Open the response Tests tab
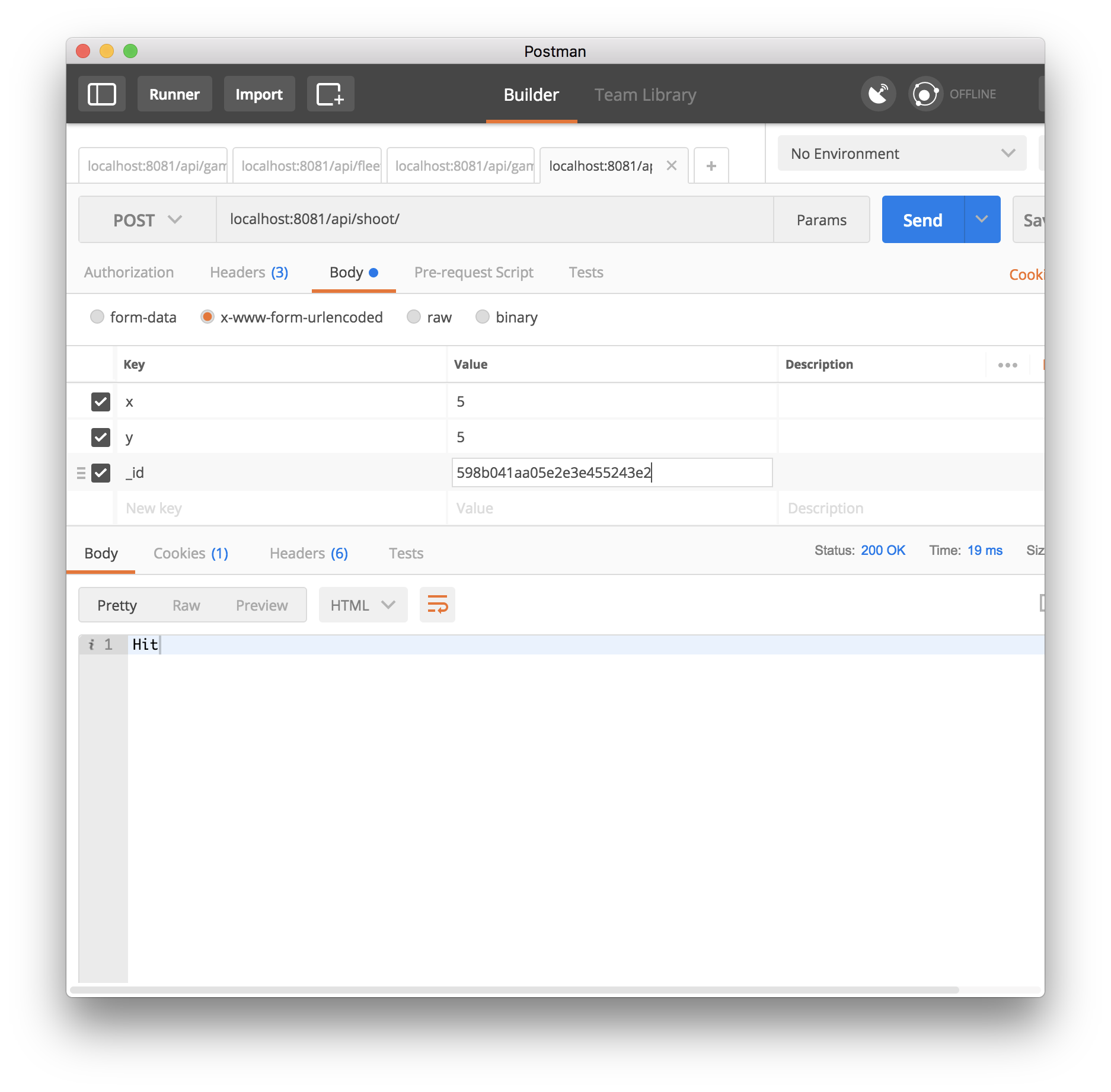This screenshot has height=1092, width=1111. click(406, 553)
